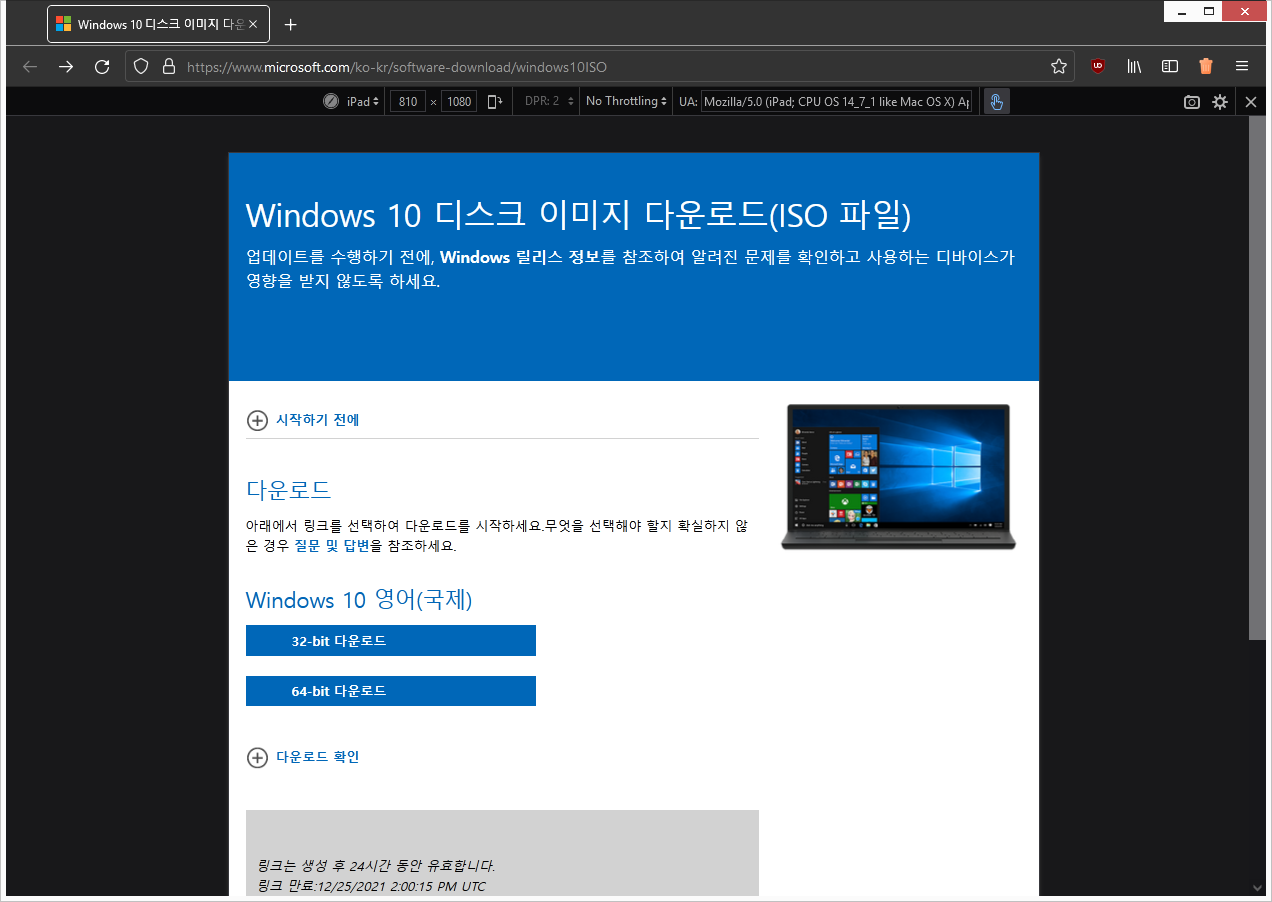Open the DPR dropdown

click(549, 102)
